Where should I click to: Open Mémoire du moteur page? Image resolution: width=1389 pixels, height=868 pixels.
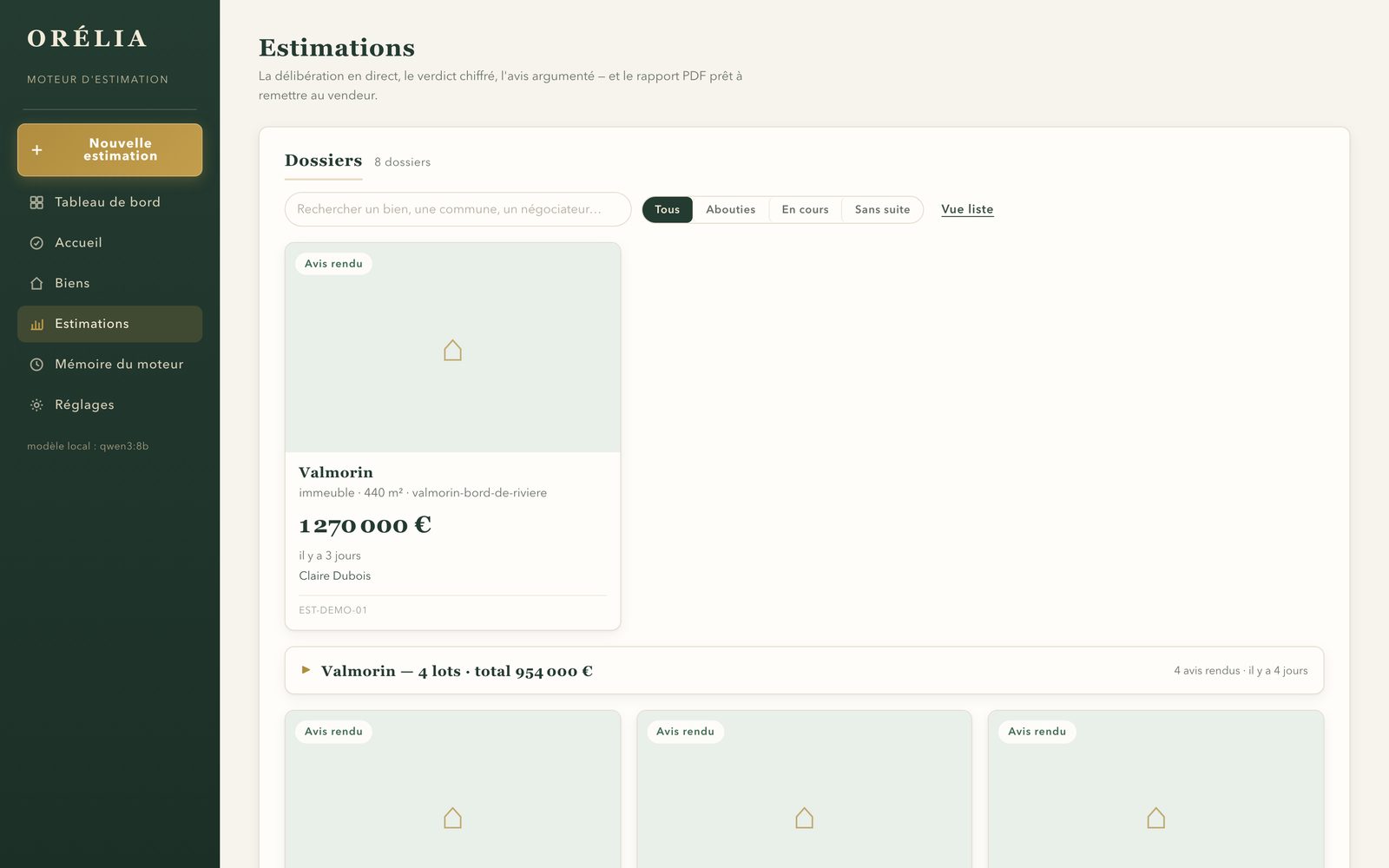(x=109, y=365)
